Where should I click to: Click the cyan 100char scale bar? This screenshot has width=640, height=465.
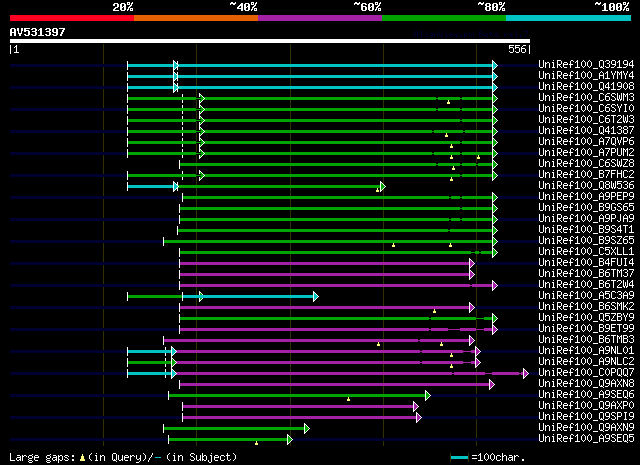coord(459,457)
